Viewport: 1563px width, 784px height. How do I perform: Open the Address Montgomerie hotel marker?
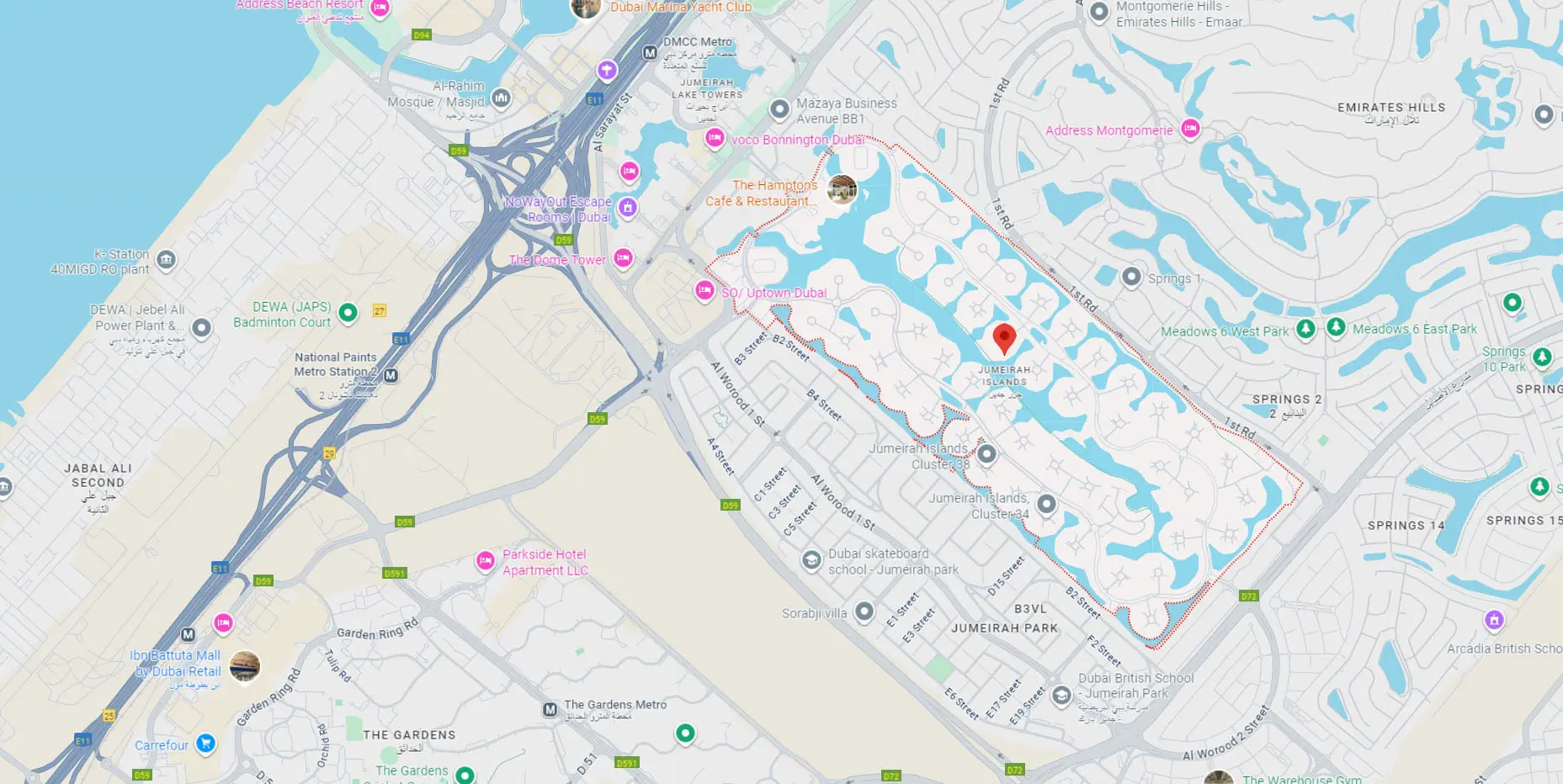coord(1190,129)
